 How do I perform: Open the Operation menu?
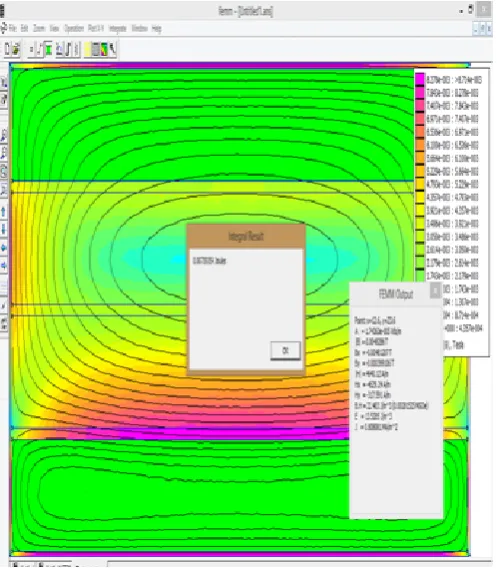pyautogui.click(x=74, y=28)
